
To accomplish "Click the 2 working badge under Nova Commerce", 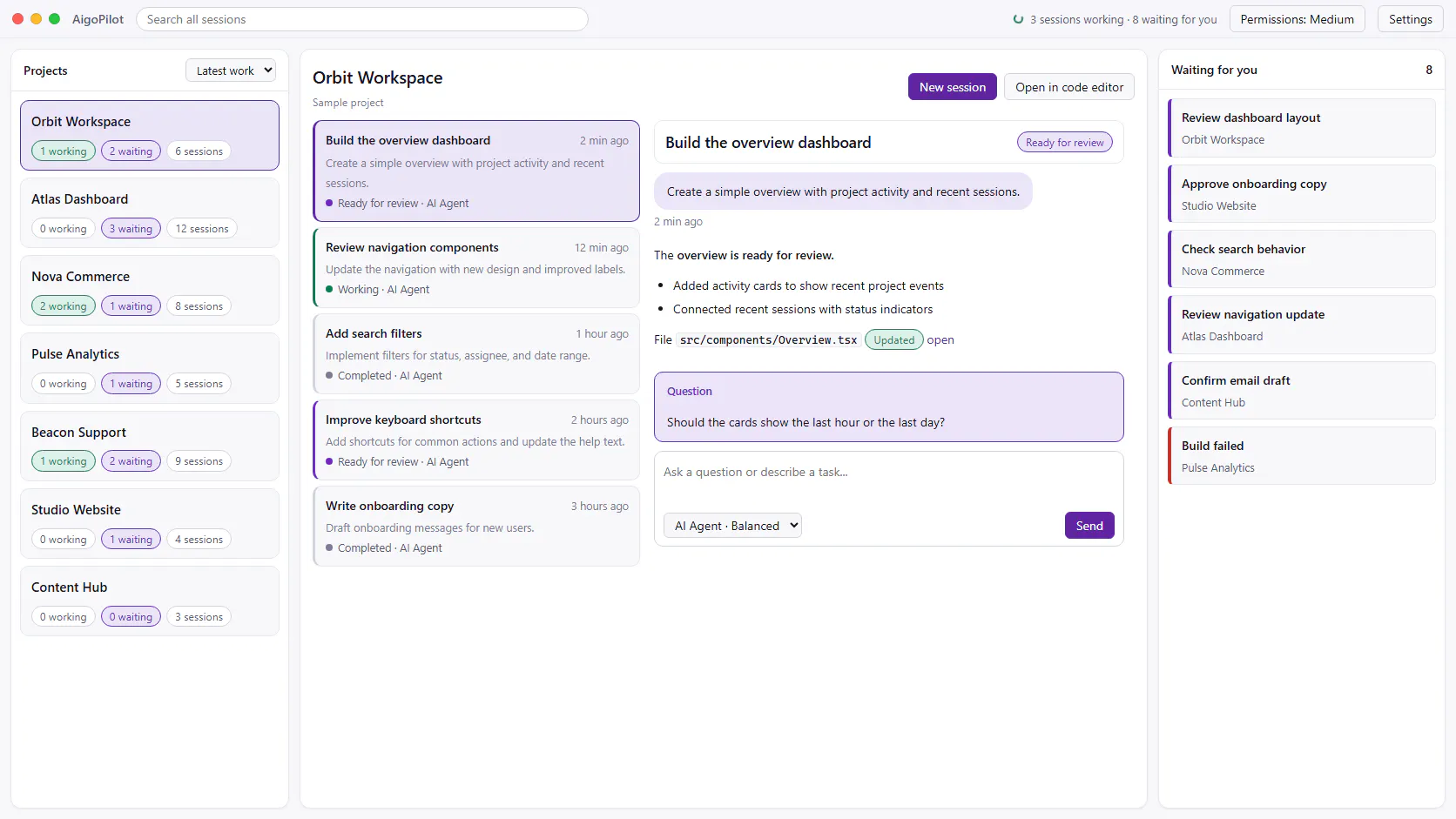I will pyautogui.click(x=64, y=306).
